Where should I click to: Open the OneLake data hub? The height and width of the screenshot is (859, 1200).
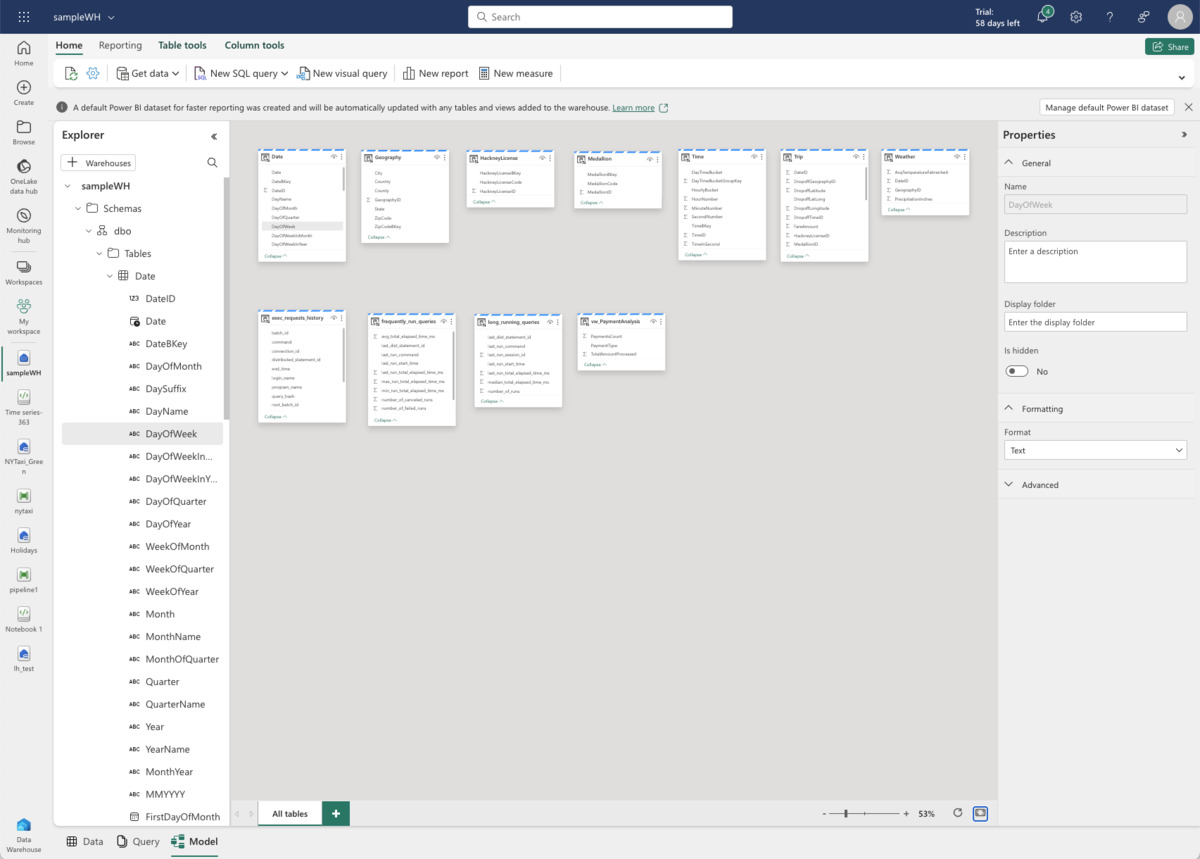[x=22, y=171]
